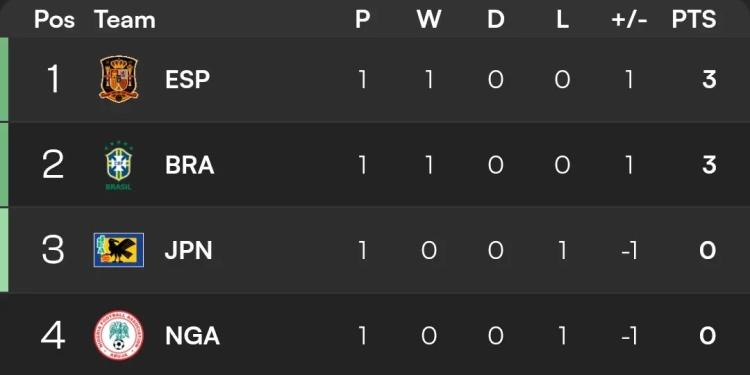Click the L column header
The image size is (750, 375).
[x=562, y=20]
